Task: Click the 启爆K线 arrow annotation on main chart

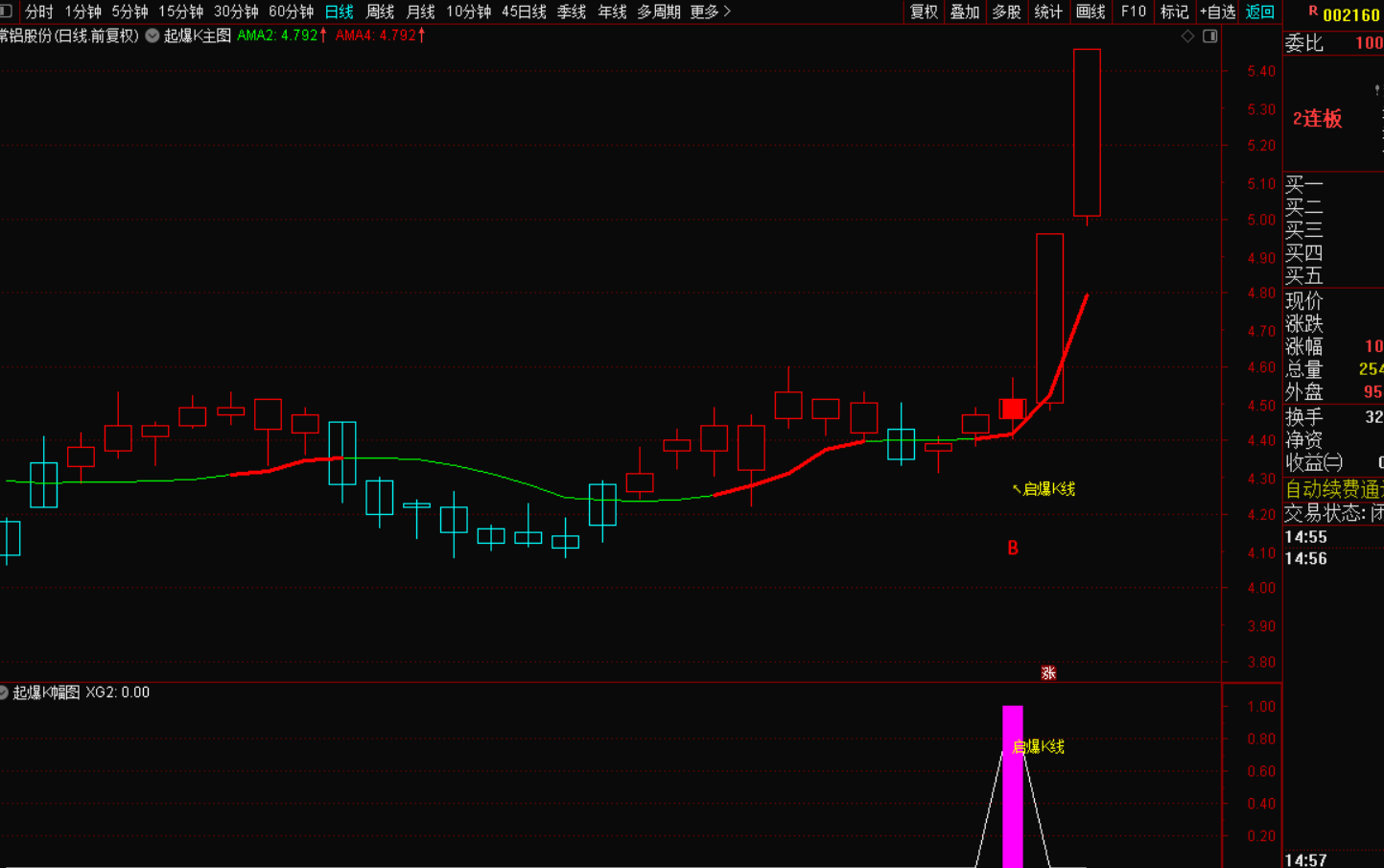Action: click(x=1044, y=489)
